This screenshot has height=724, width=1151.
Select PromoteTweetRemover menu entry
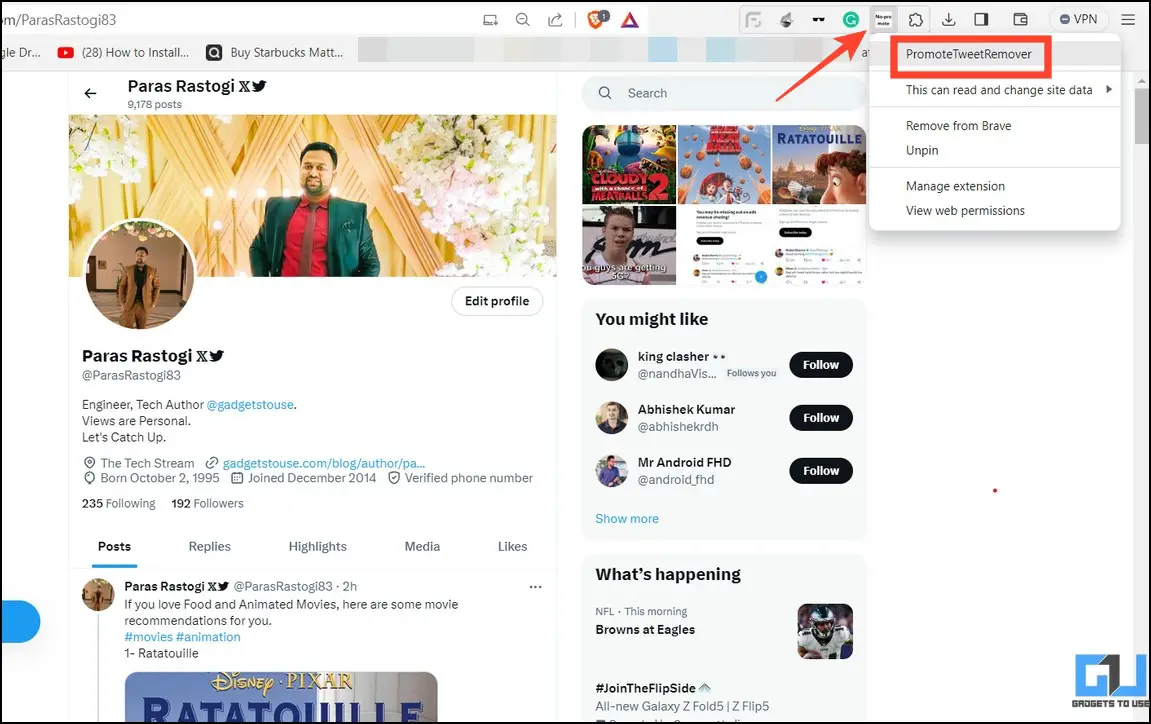(x=968, y=54)
